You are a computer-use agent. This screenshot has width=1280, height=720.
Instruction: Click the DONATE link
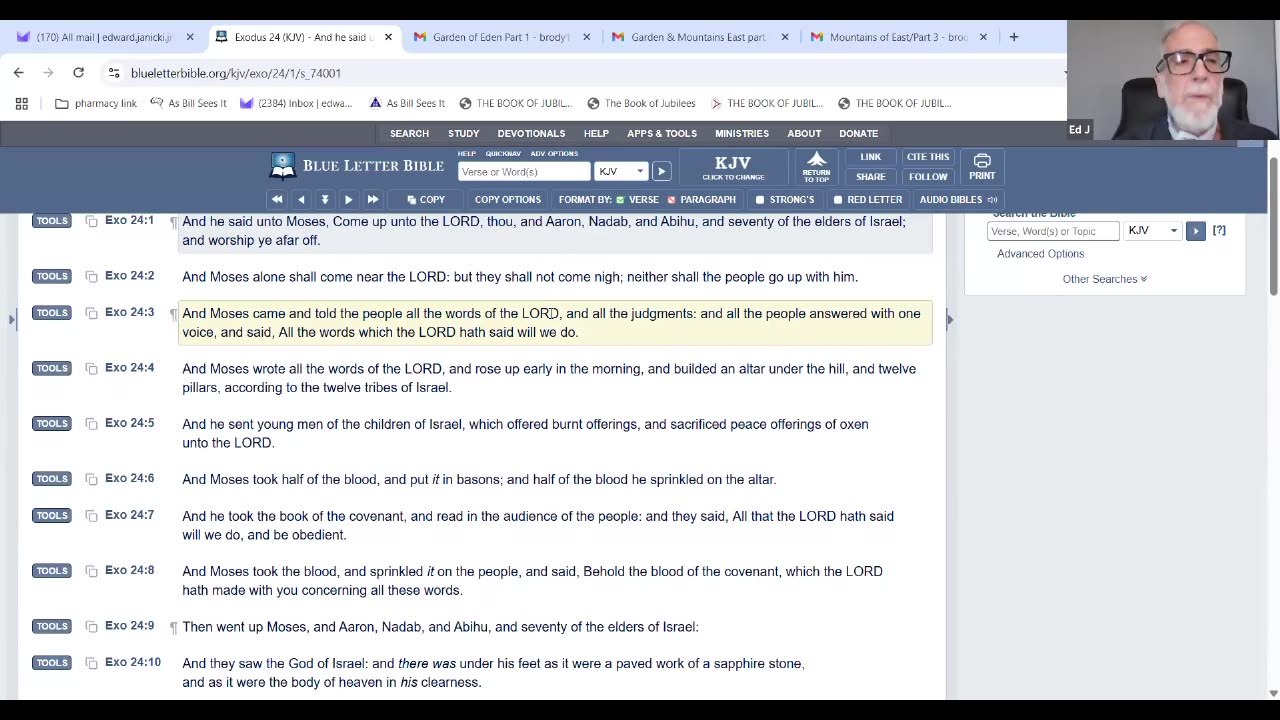pyautogui.click(x=858, y=133)
